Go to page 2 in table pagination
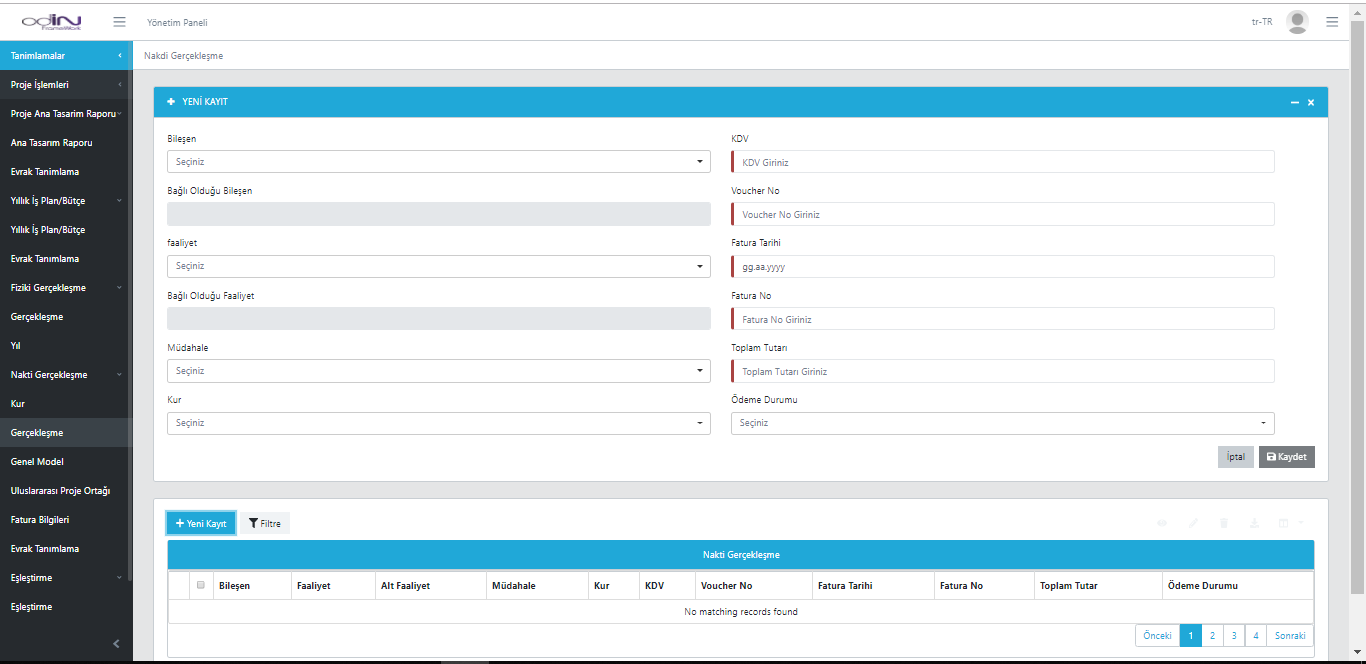 (x=1212, y=636)
